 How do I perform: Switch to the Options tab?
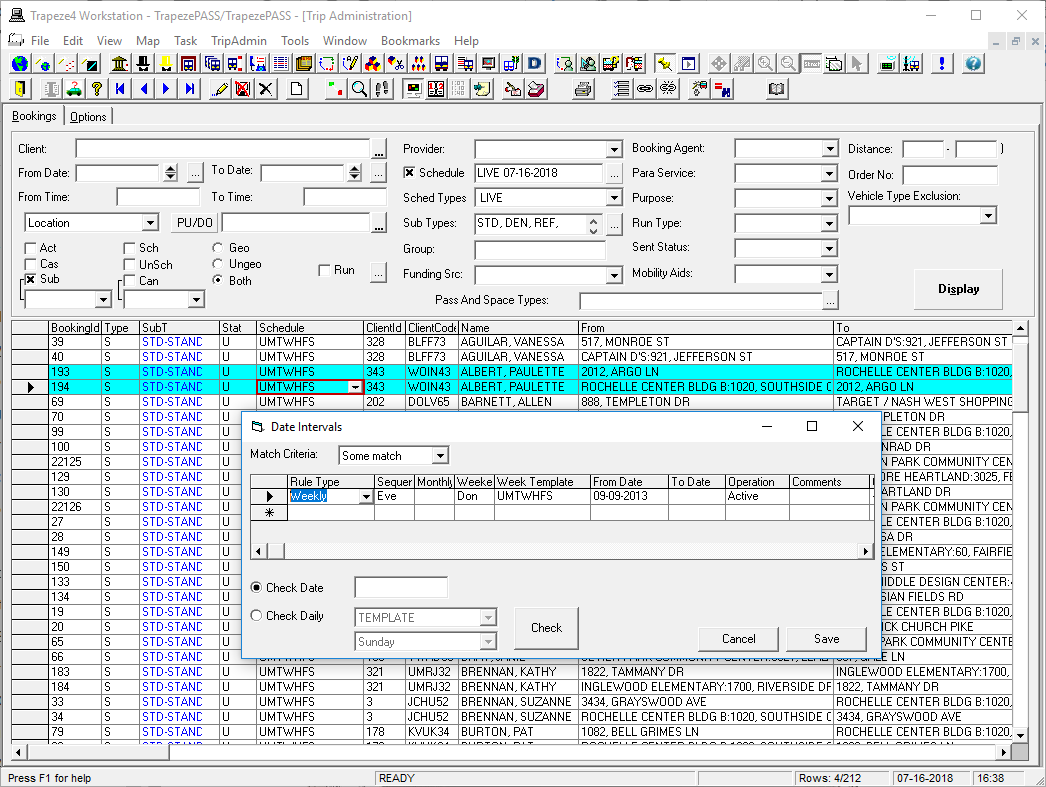click(x=88, y=115)
